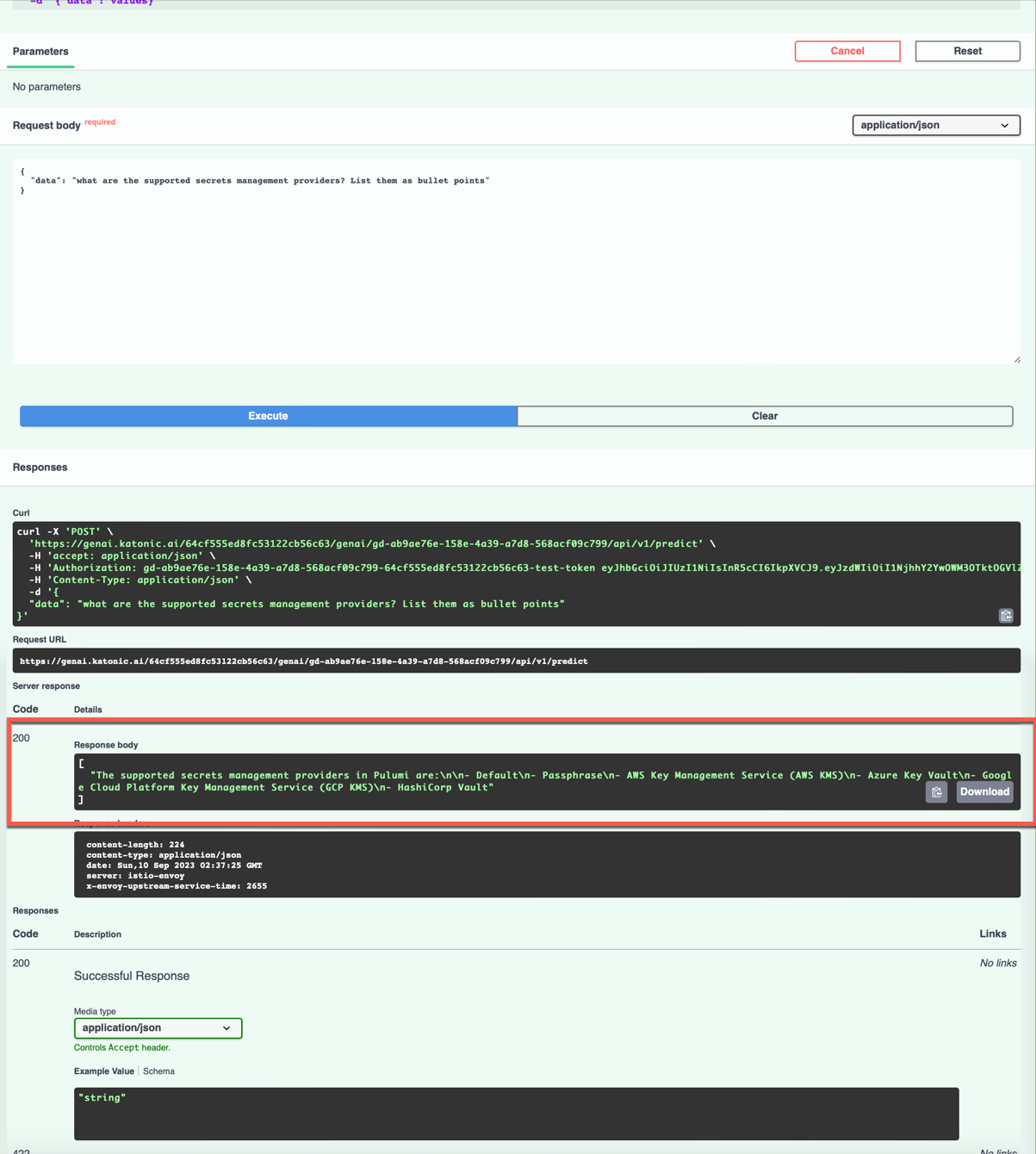Click the Controls Accept header note
The width and height of the screenshot is (1036, 1154).
(x=122, y=1048)
